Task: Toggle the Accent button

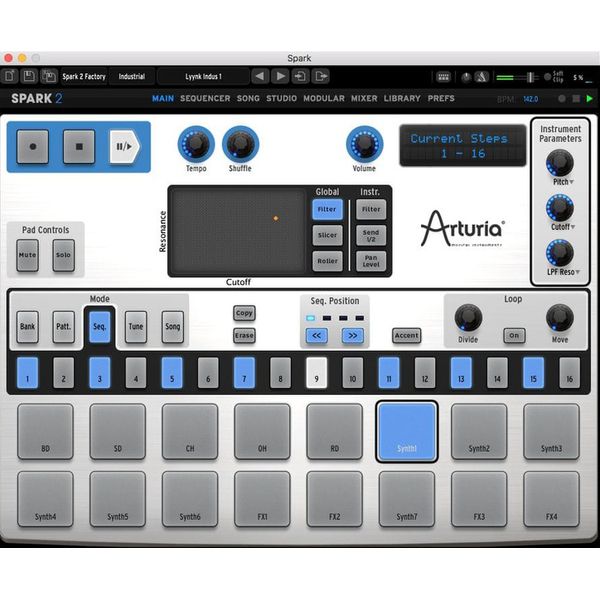Action: [407, 336]
